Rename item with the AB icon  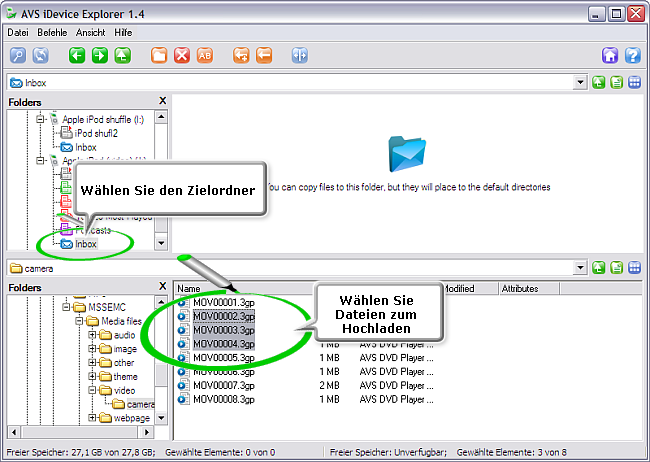coord(205,55)
